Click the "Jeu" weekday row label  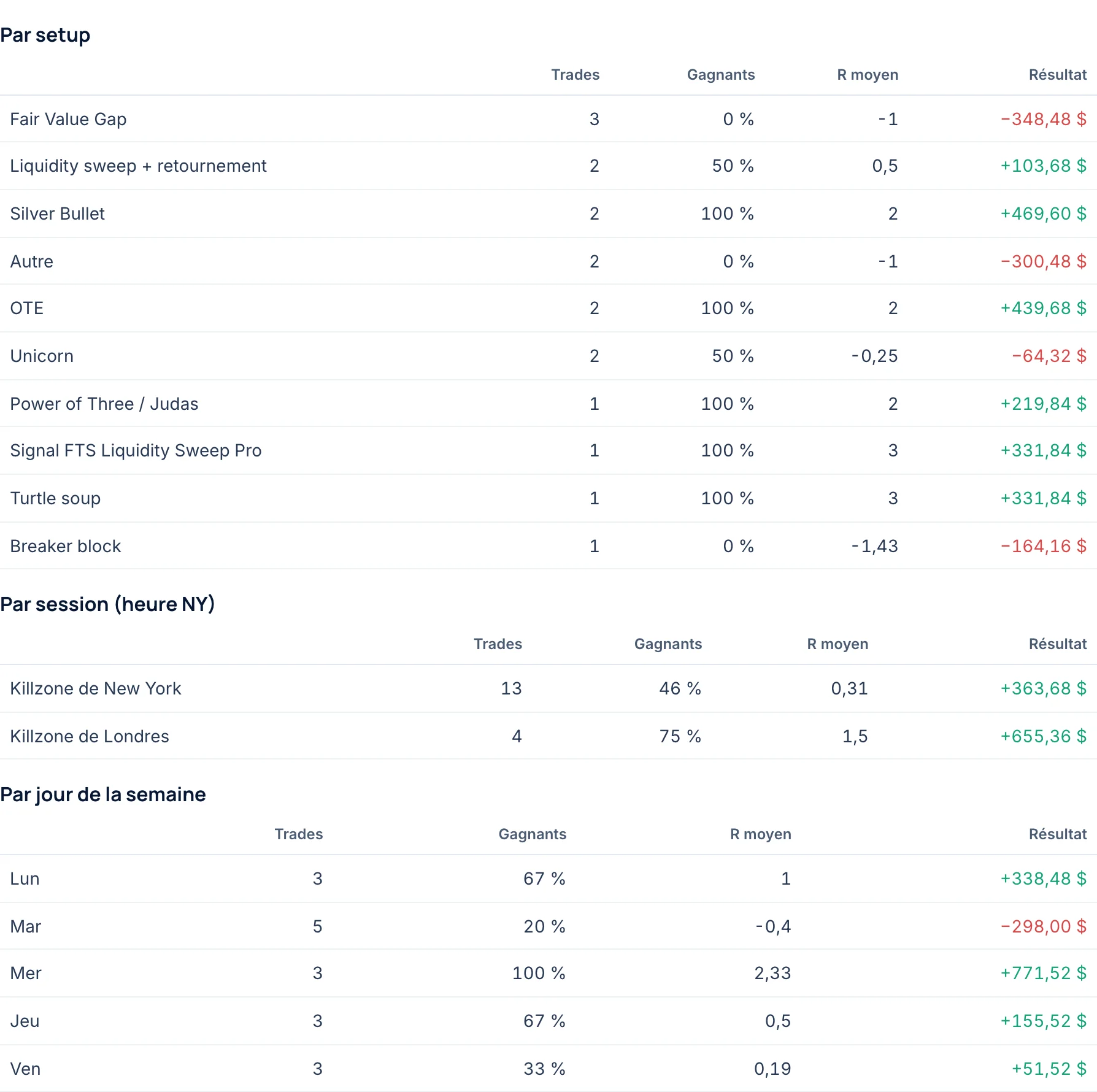[25, 1021]
